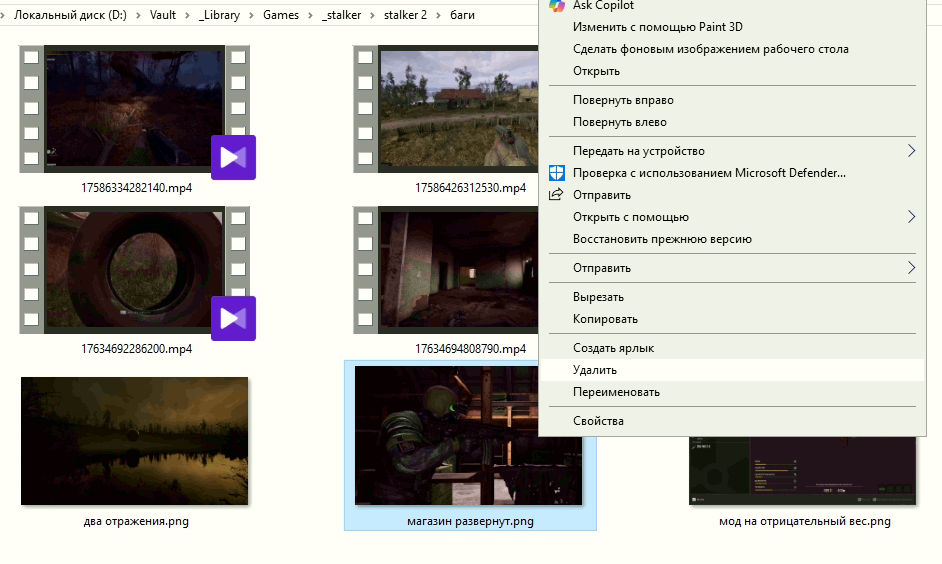The image size is (942, 564).
Task: Open Свойства from the context menu
Action: (732, 421)
